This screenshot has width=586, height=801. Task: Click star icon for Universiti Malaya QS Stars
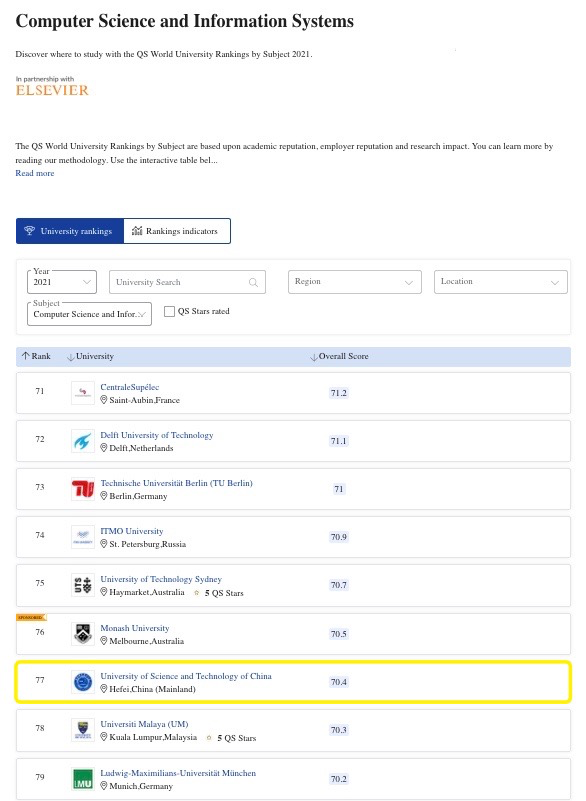click(x=208, y=738)
